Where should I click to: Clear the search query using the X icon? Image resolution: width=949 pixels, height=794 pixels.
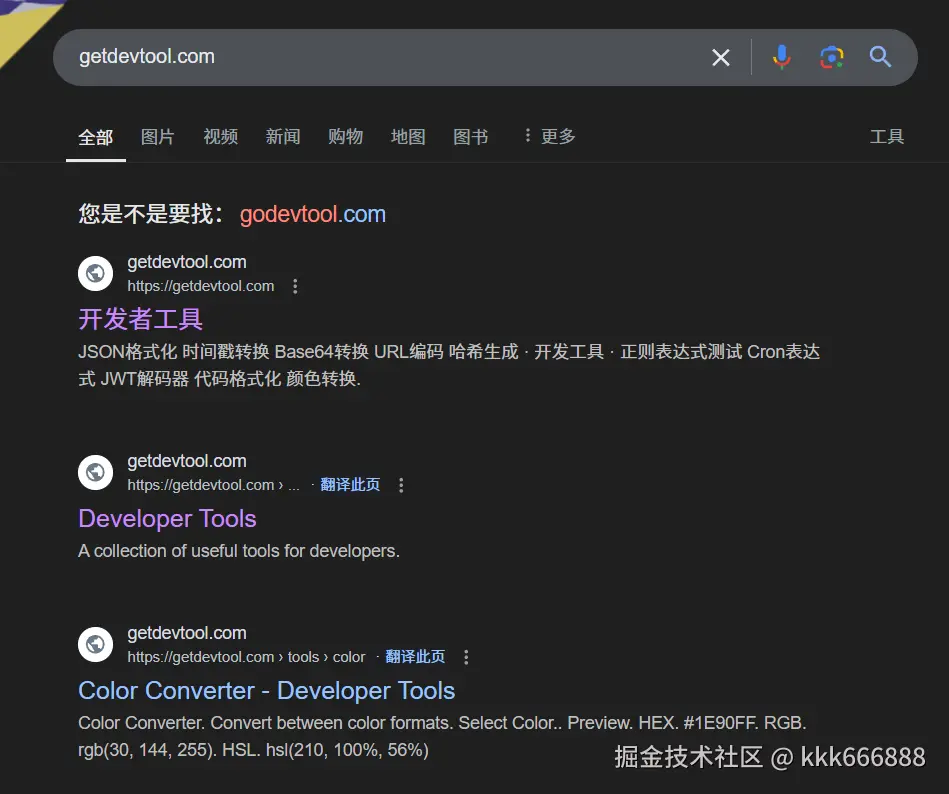[x=721, y=57]
